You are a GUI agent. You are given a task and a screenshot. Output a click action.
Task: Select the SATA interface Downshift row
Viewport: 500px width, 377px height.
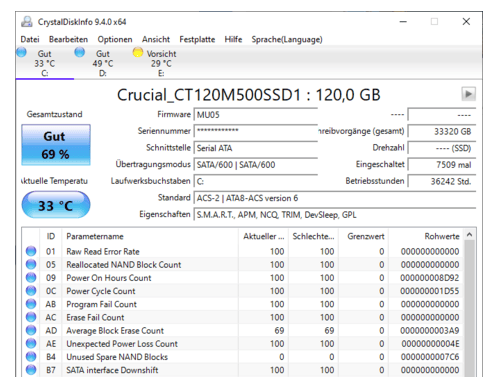tap(243, 370)
